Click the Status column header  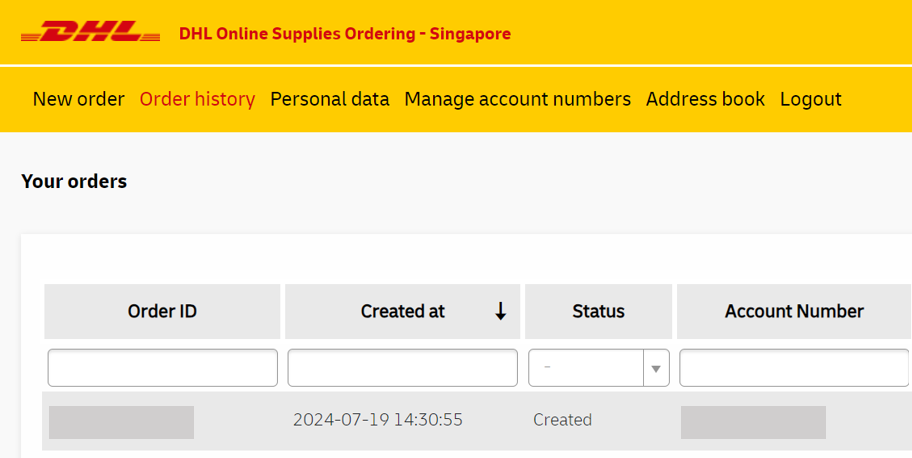coord(598,311)
